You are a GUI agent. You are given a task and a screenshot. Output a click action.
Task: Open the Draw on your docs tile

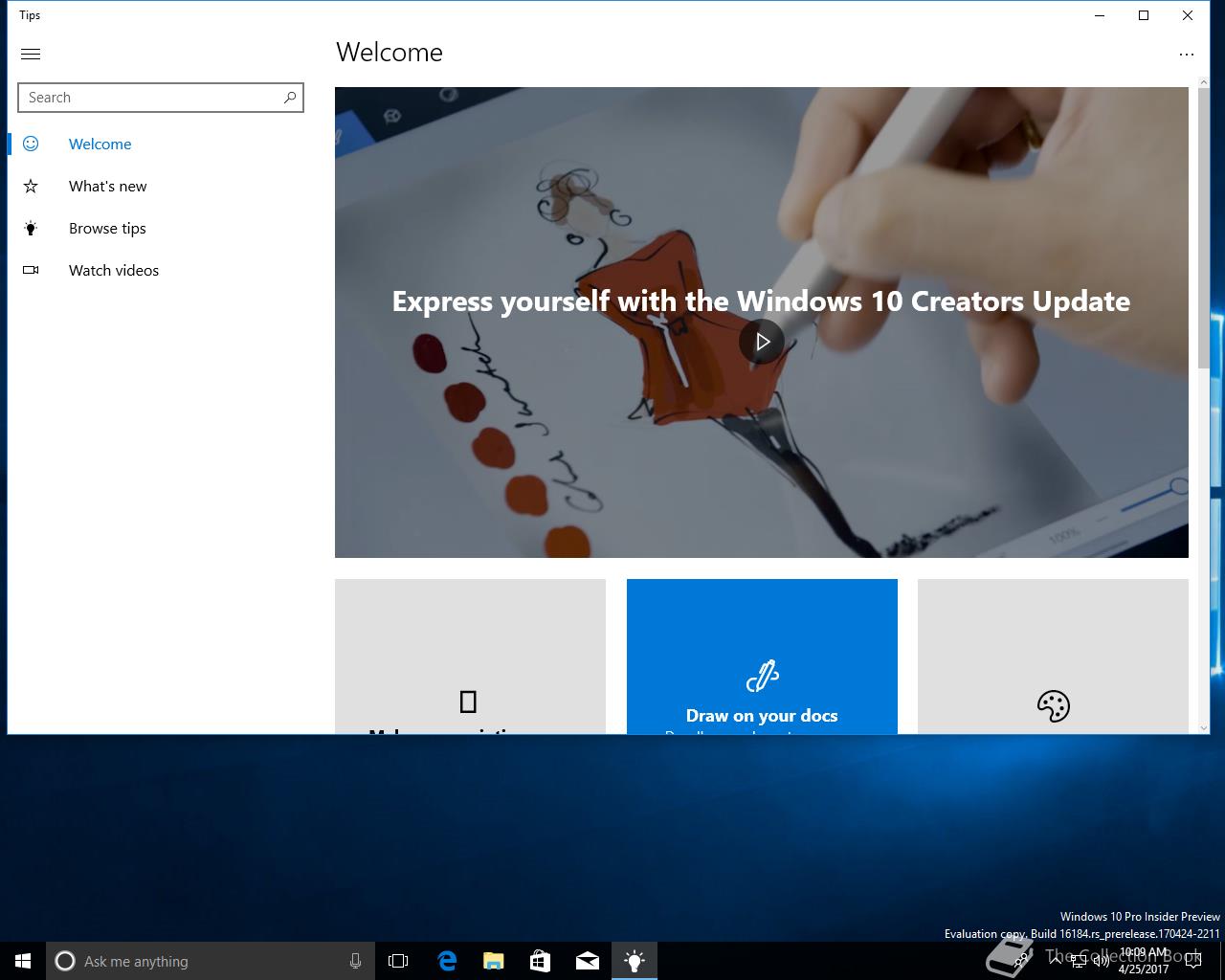(762, 657)
